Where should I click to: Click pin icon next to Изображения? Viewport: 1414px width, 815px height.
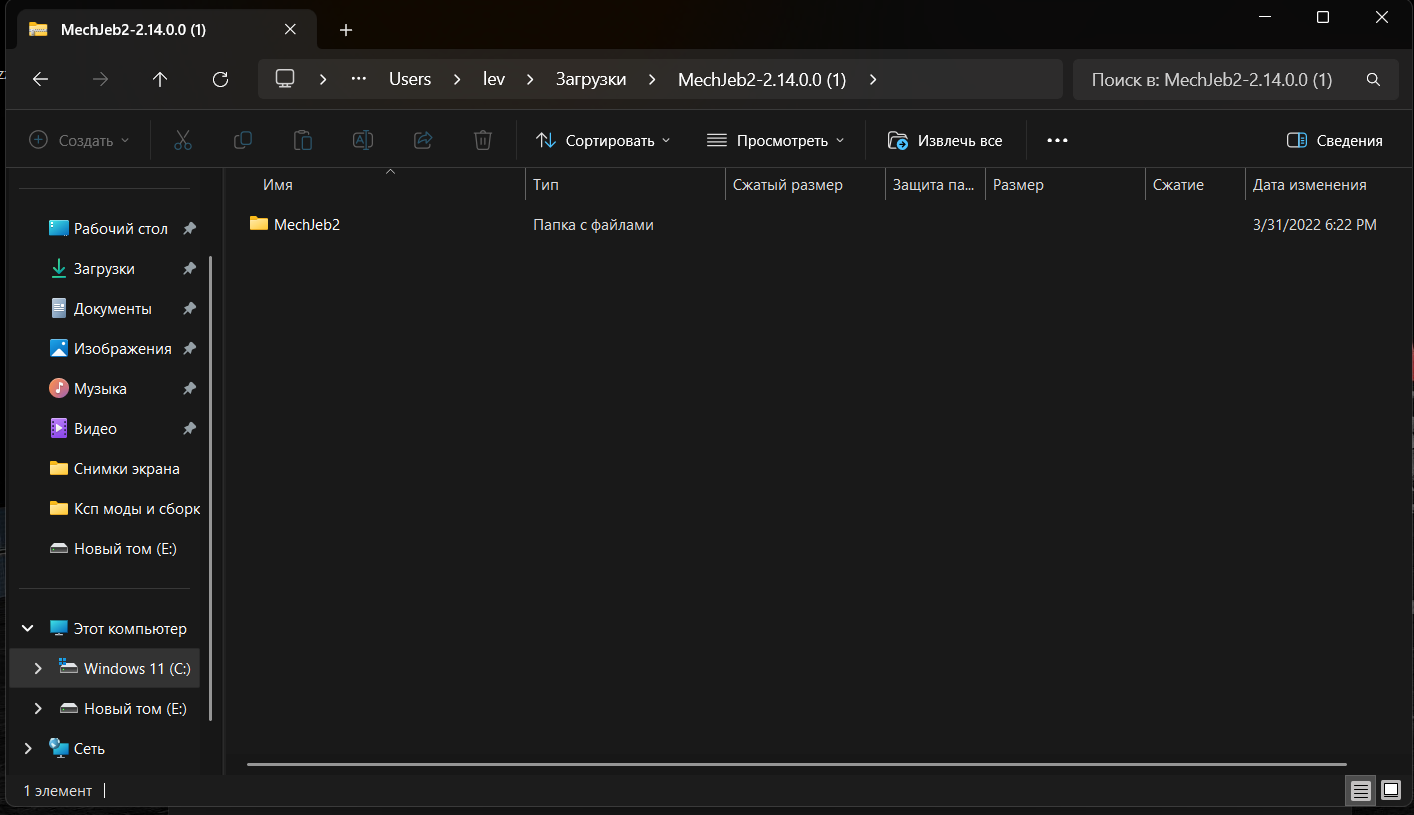pyautogui.click(x=189, y=349)
